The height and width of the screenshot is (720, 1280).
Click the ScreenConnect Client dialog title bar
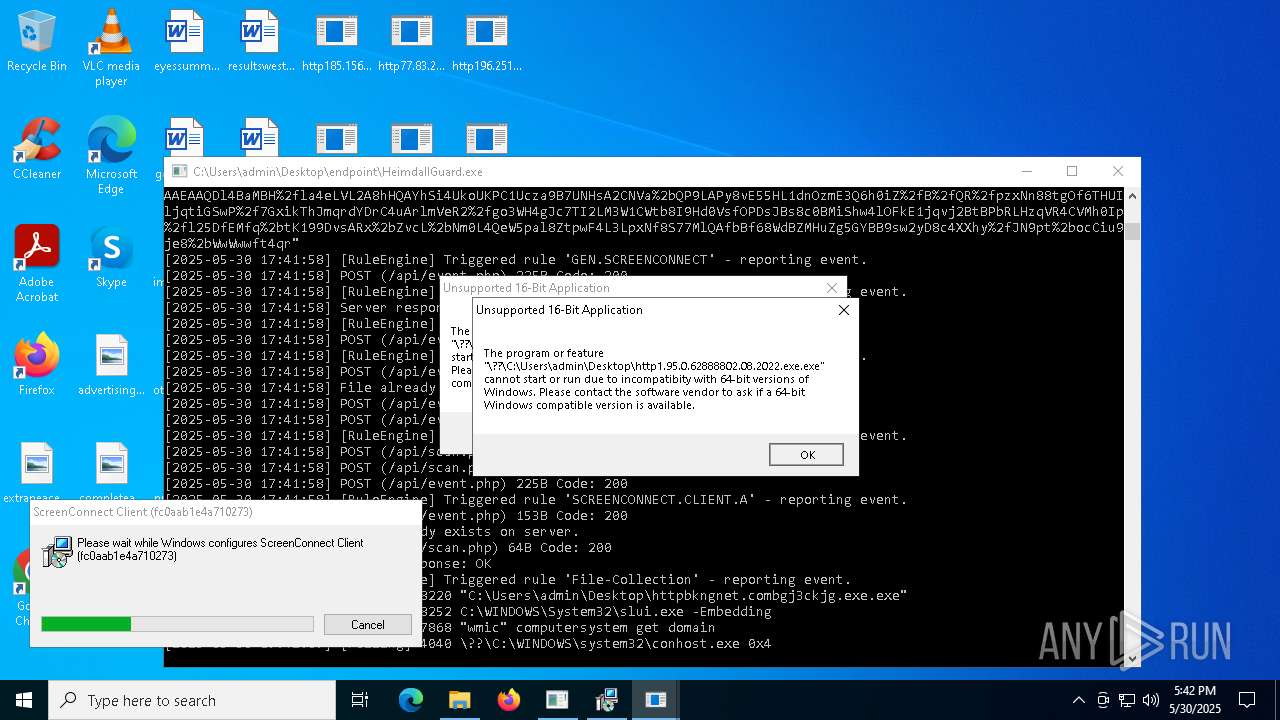click(226, 512)
